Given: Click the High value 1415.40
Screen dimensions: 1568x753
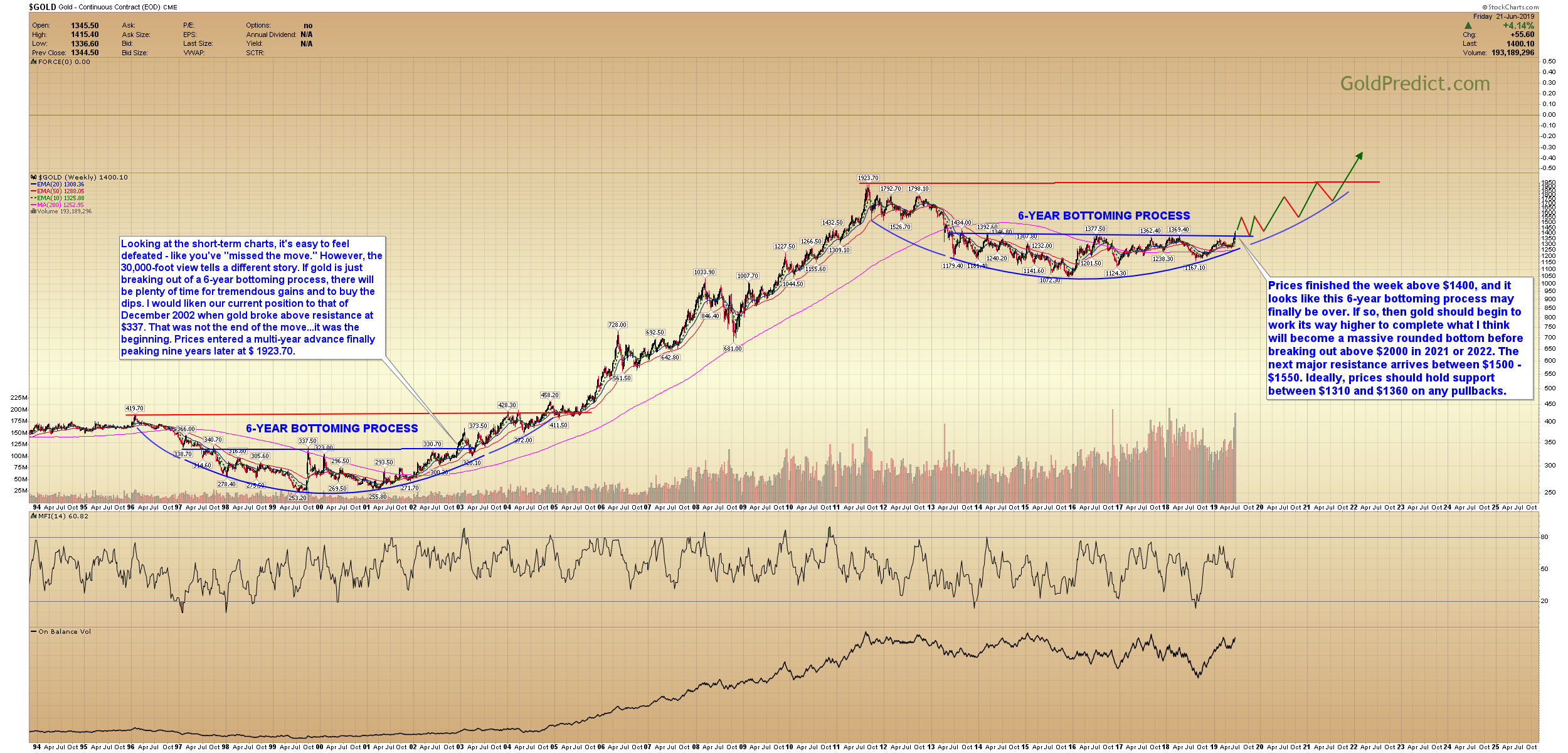Looking at the screenshot, I should [x=85, y=35].
